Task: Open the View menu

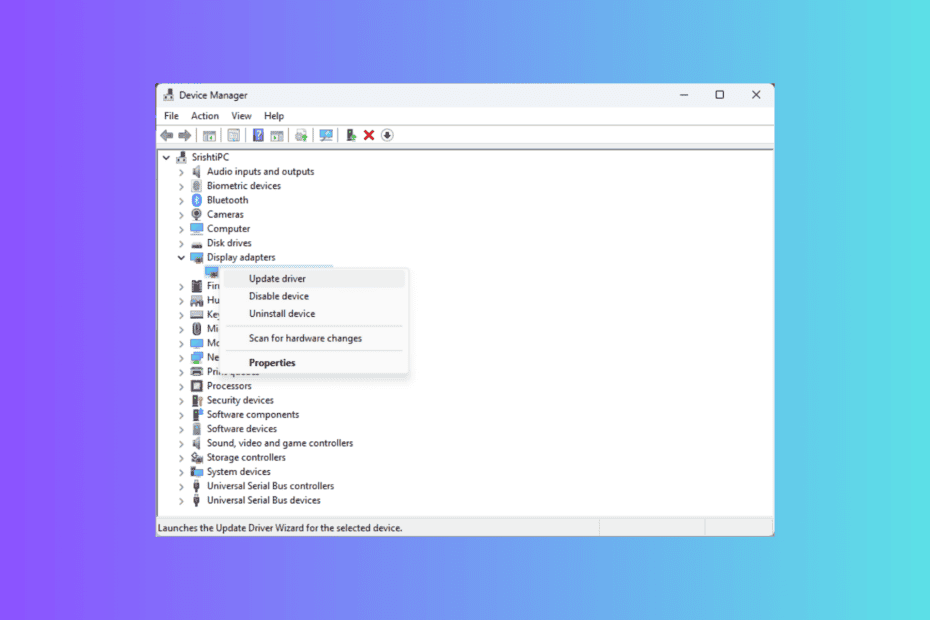Action: coord(241,115)
